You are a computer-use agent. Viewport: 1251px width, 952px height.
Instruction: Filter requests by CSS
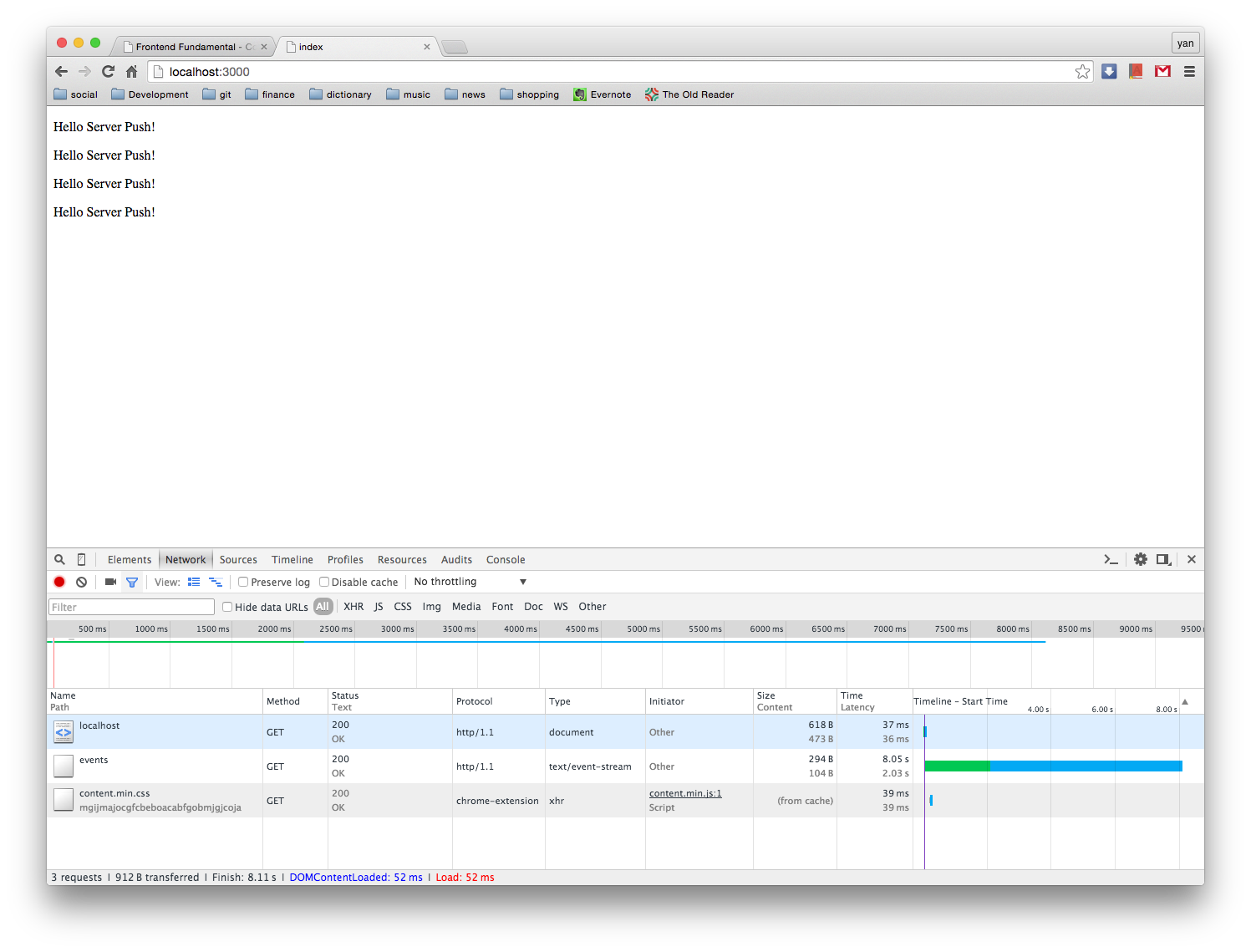click(x=403, y=607)
